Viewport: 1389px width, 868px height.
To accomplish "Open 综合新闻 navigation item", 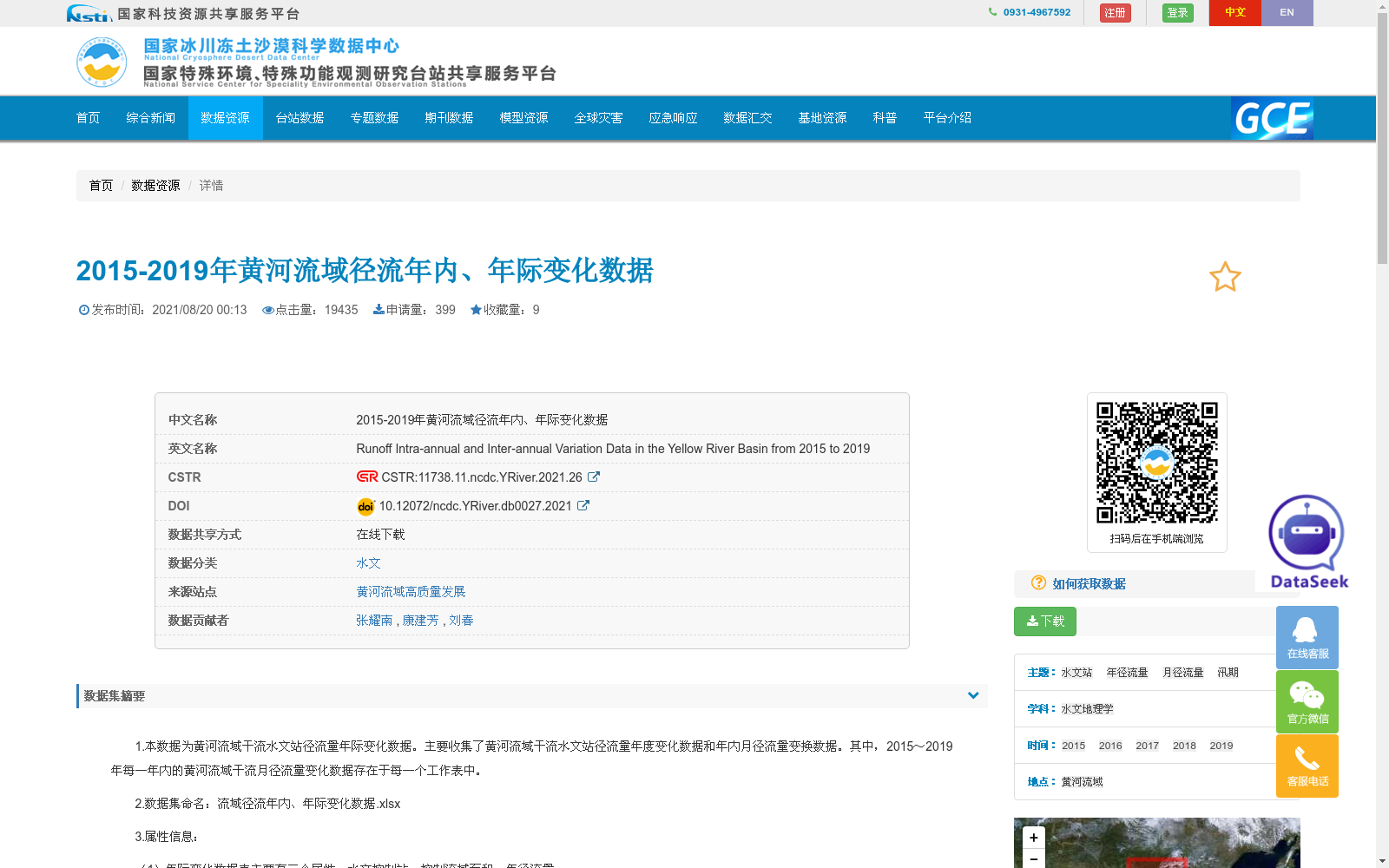I will click(x=151, y=118).
